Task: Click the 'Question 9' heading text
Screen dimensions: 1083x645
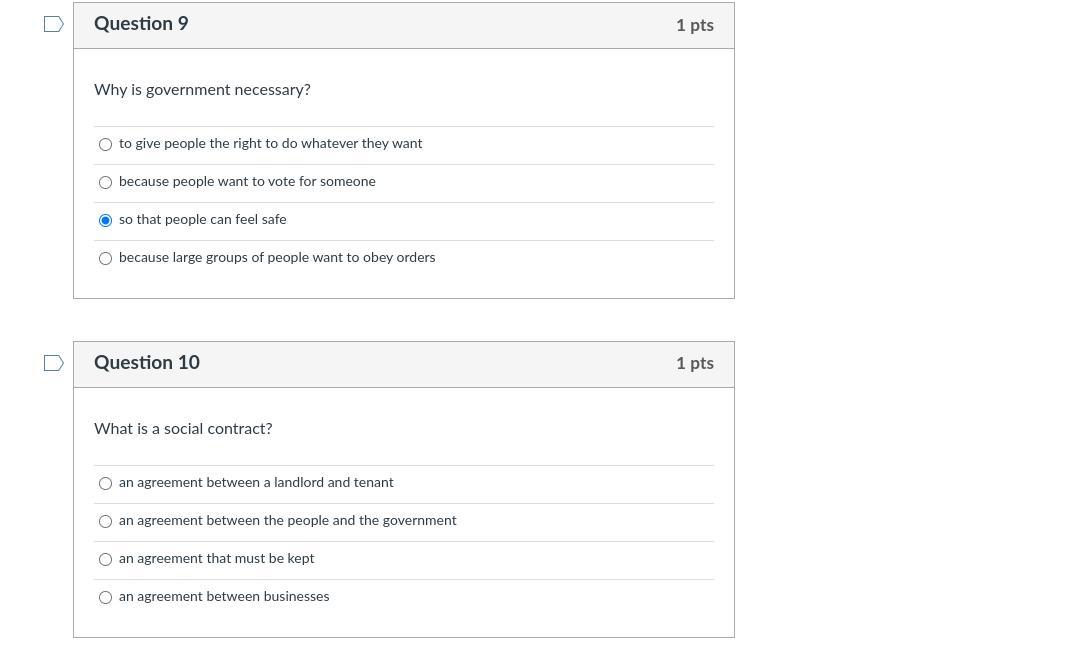Action: (141, 23)
